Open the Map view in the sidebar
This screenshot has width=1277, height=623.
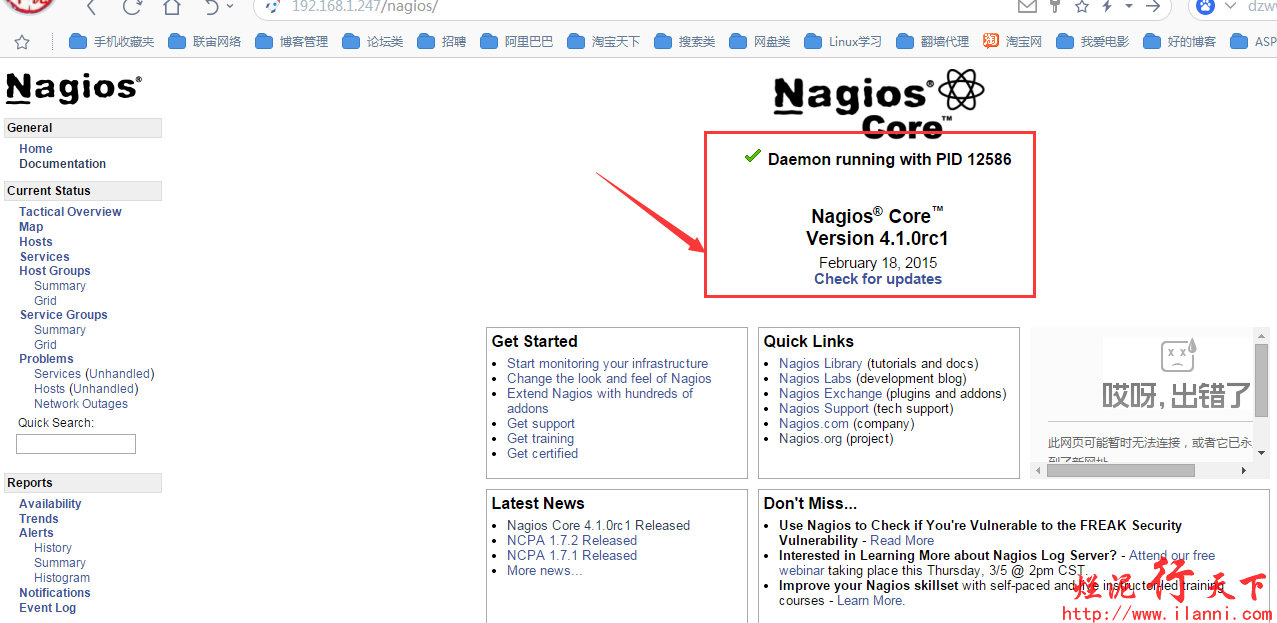(31, 227)
